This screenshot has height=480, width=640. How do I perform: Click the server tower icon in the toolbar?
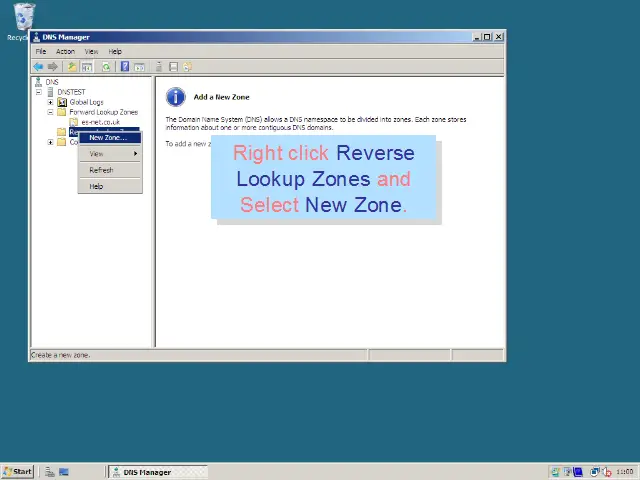[159, 67]
